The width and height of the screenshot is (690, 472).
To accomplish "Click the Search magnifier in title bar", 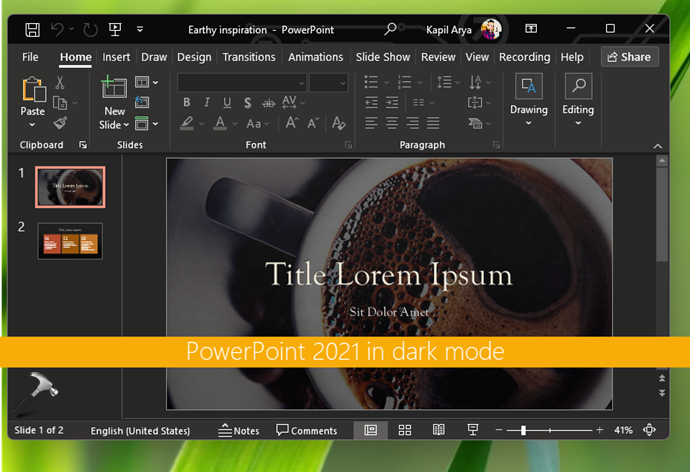I will point(390,29).
